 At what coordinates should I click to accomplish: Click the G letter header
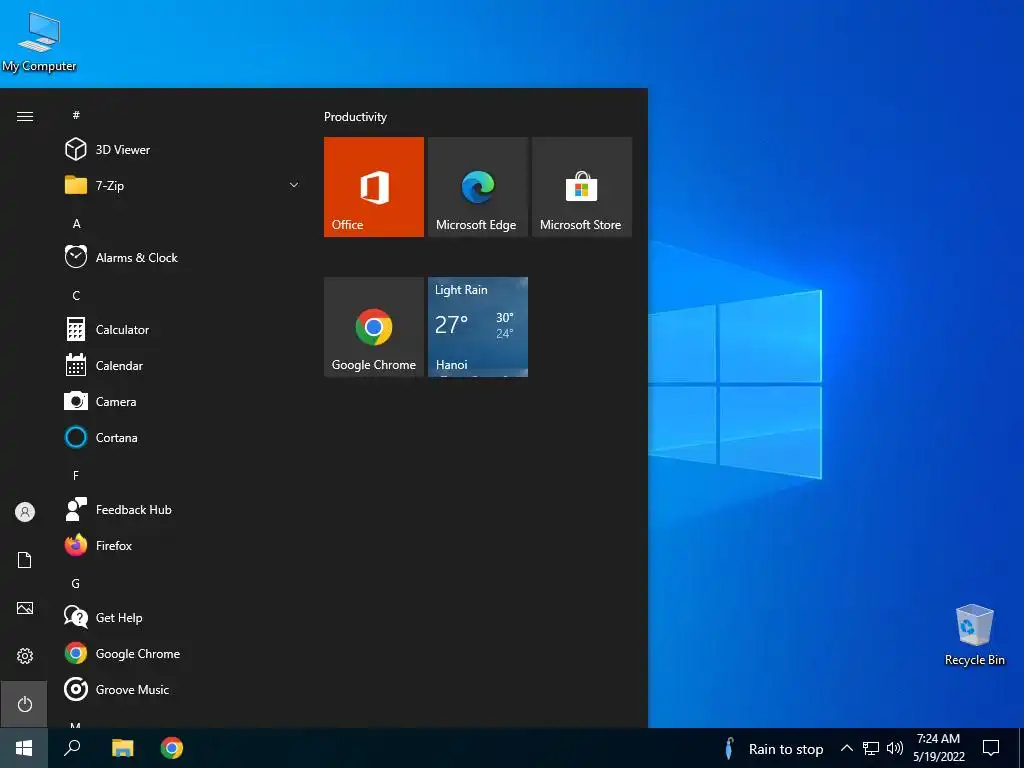point(76,583)
